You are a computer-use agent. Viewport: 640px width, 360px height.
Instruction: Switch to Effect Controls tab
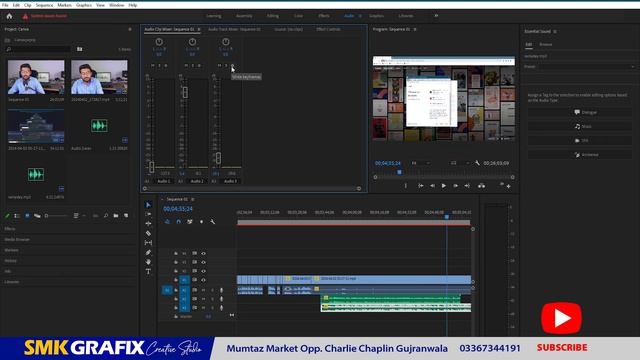[328, 29]
